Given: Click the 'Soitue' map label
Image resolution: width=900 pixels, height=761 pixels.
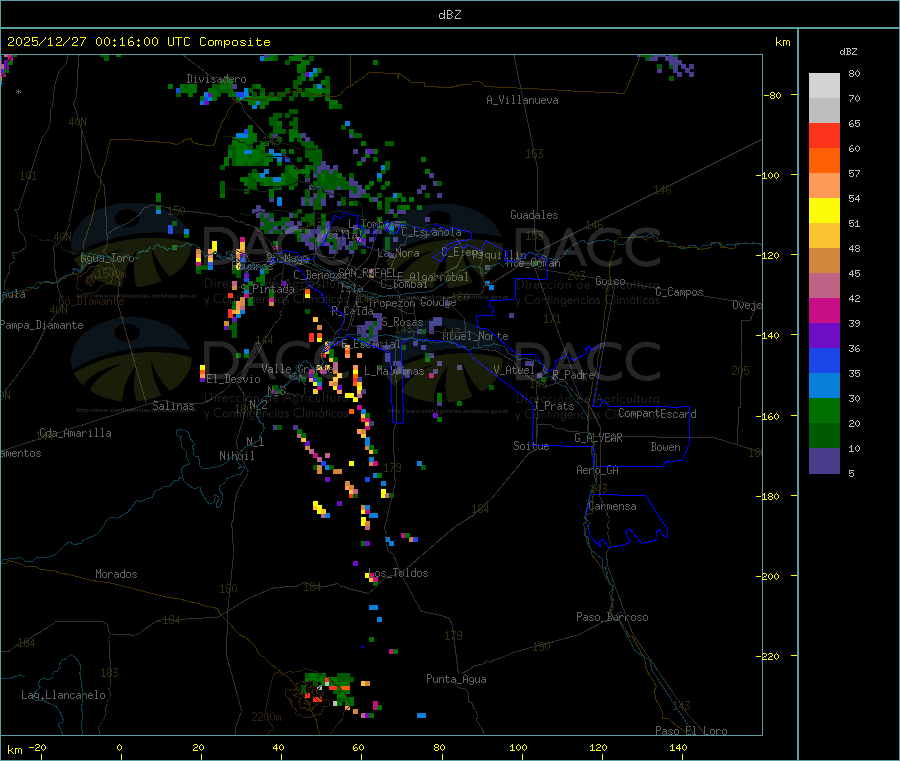Looking at the screenshot, I should click(x=531, y=446).
